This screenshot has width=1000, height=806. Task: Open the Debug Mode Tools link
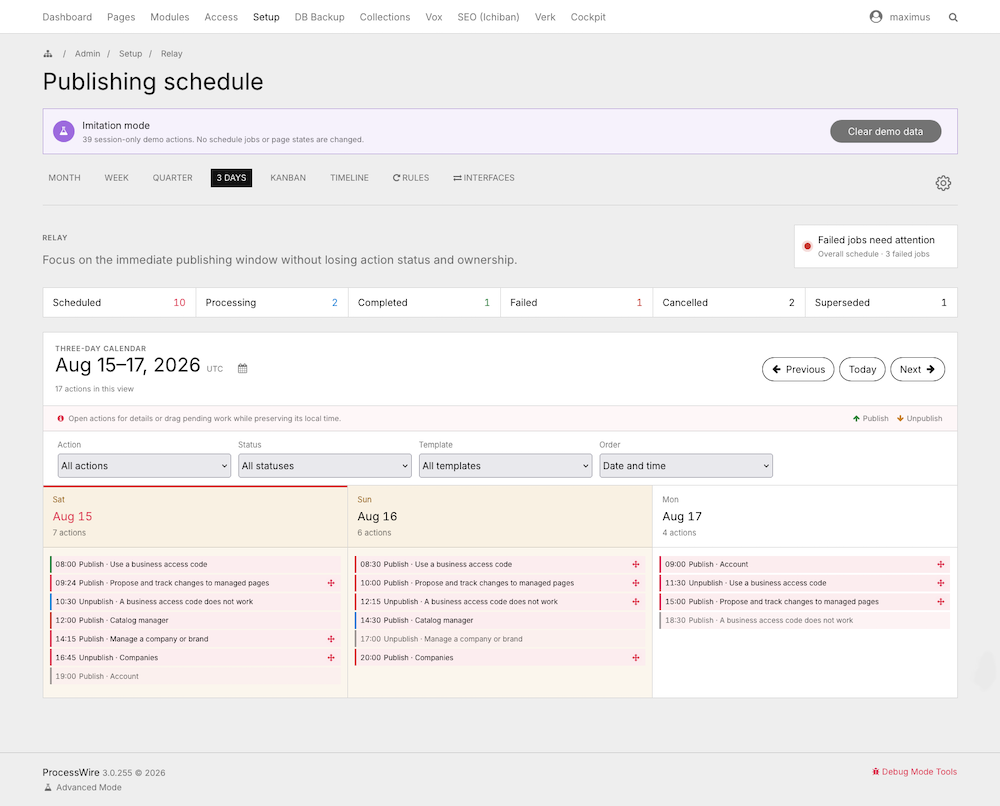click(915, 772)
